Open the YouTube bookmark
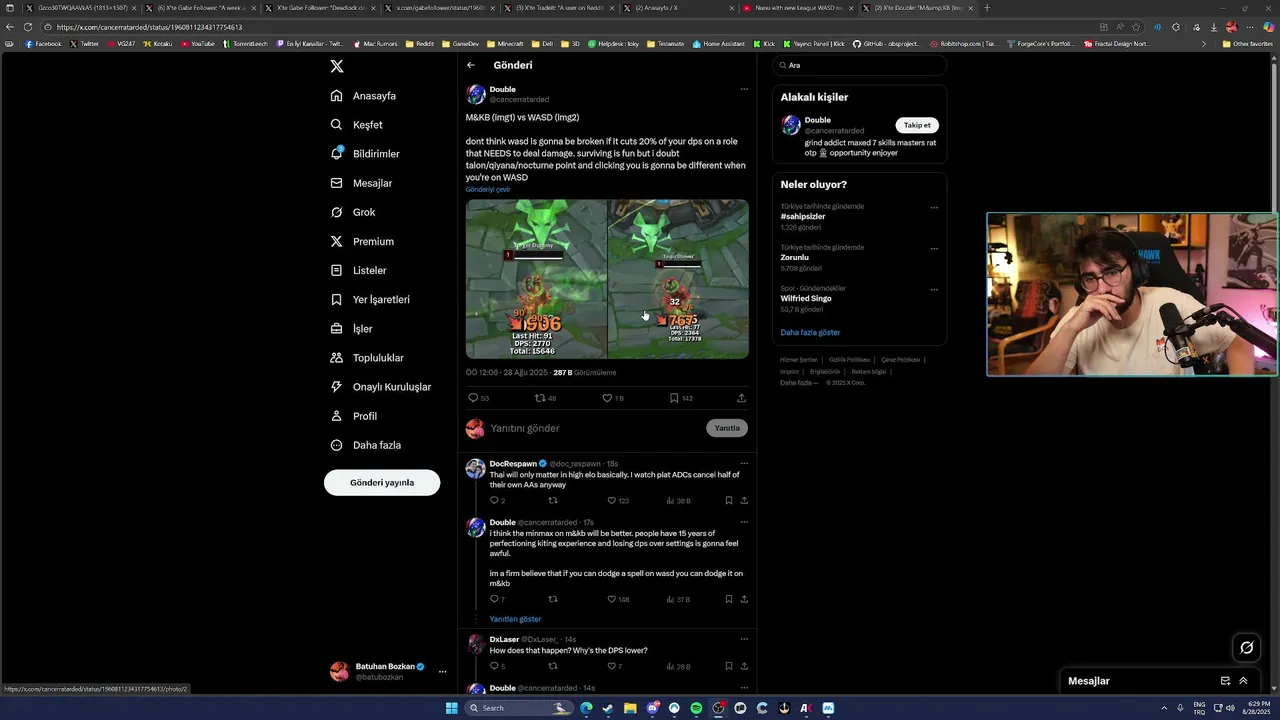 [x=197, y=44]
